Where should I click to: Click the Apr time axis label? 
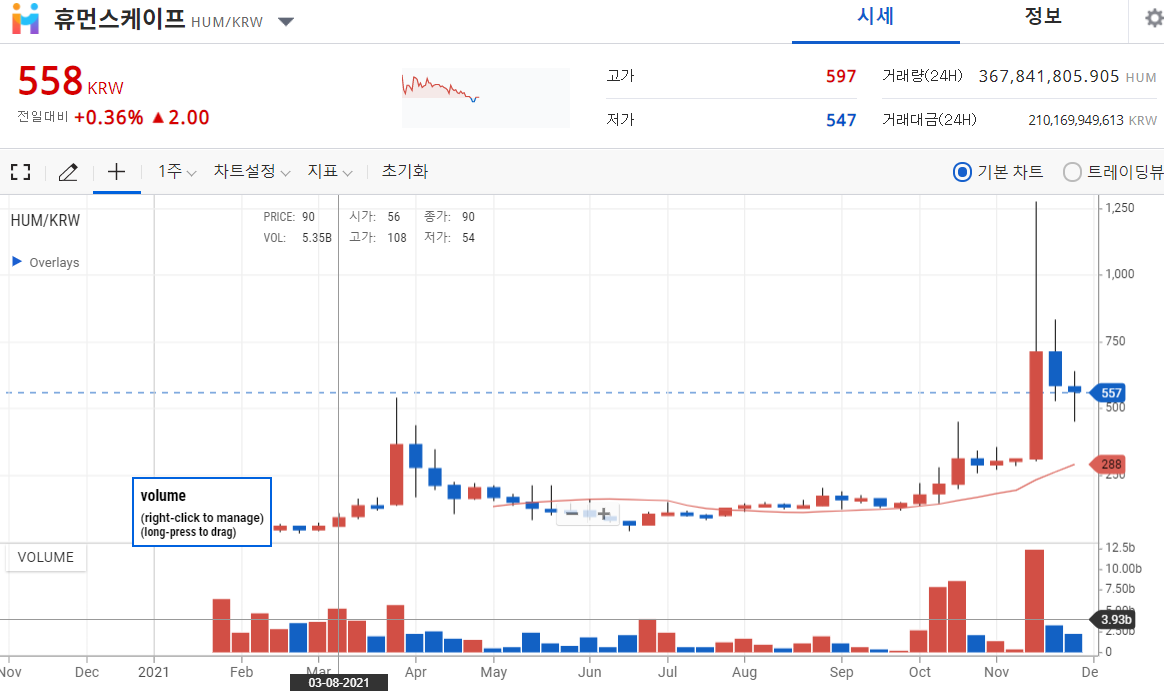point(416,672)
